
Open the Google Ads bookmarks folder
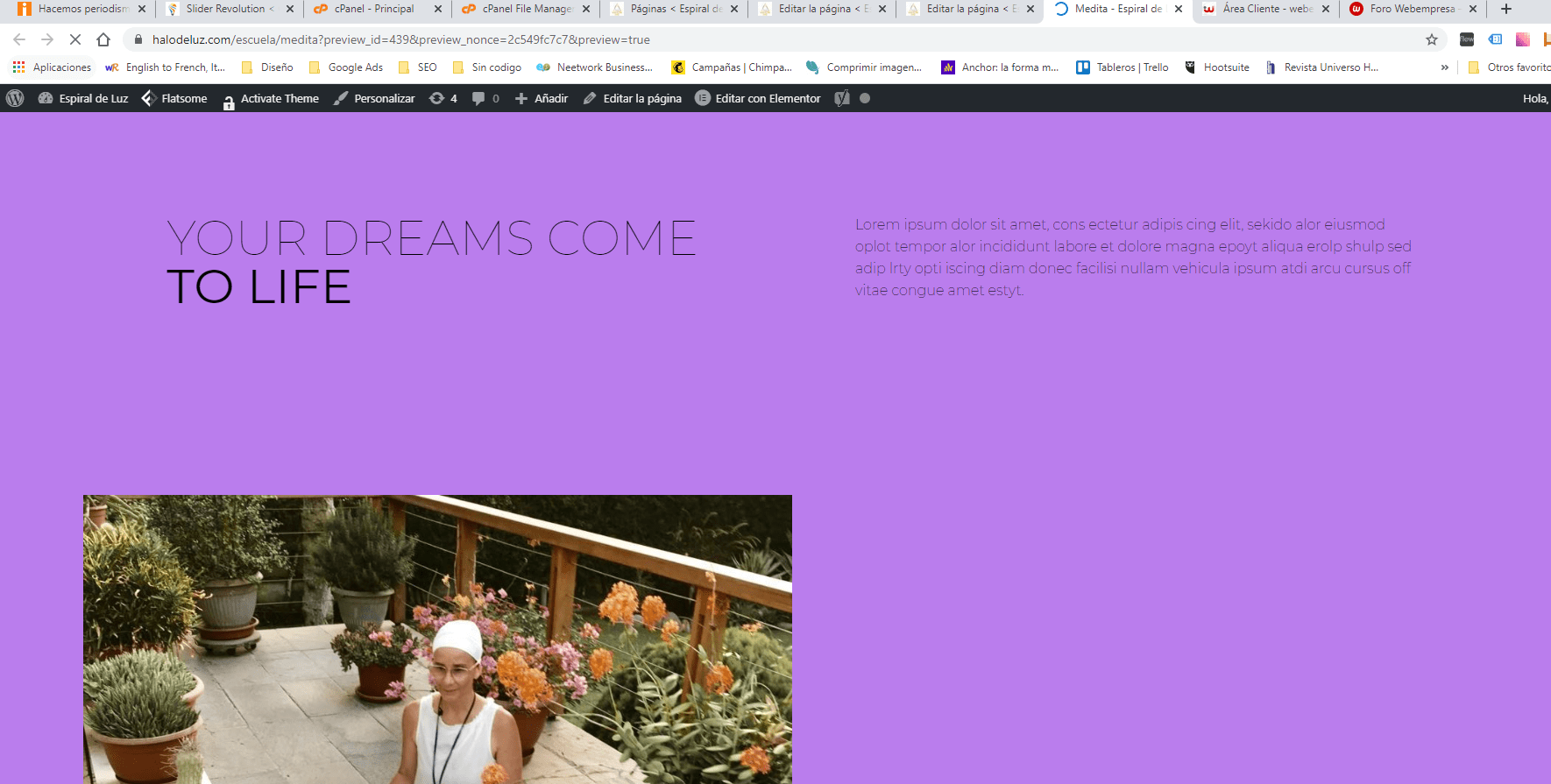coord(345,67)
